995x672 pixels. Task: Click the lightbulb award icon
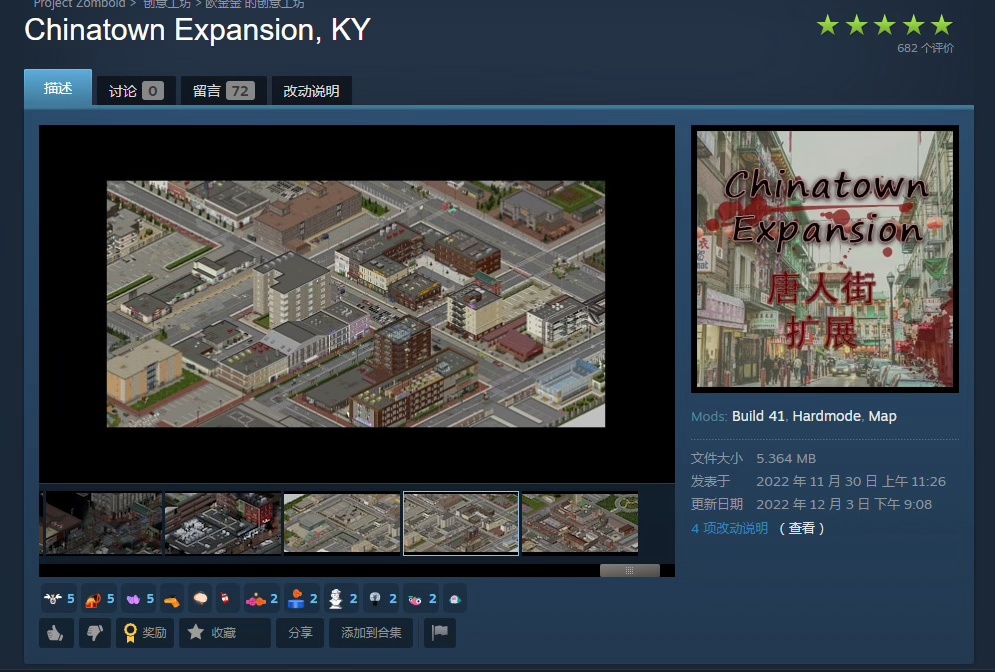coord(382,599)
